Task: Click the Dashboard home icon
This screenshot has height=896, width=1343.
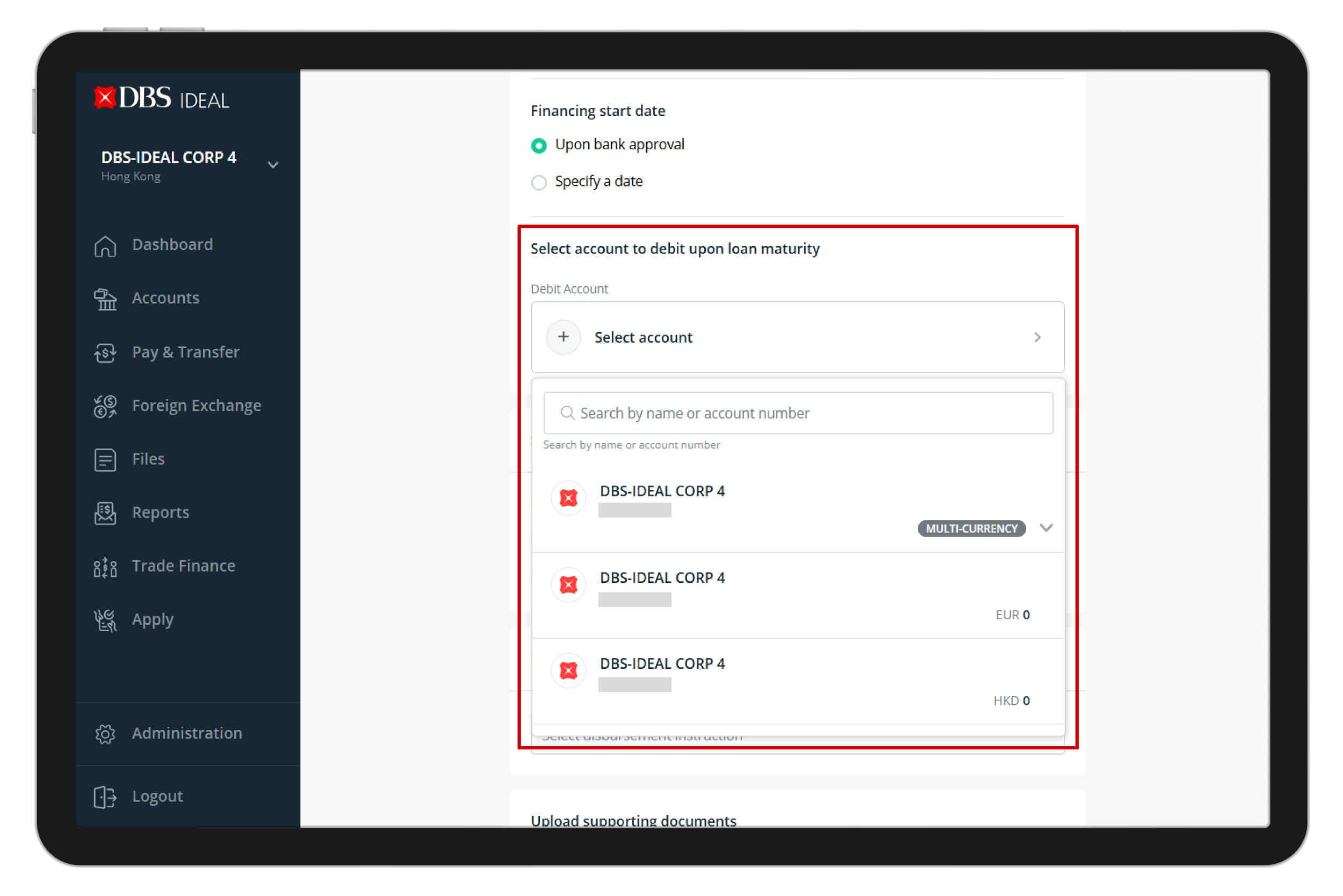Action: [105, 246]
